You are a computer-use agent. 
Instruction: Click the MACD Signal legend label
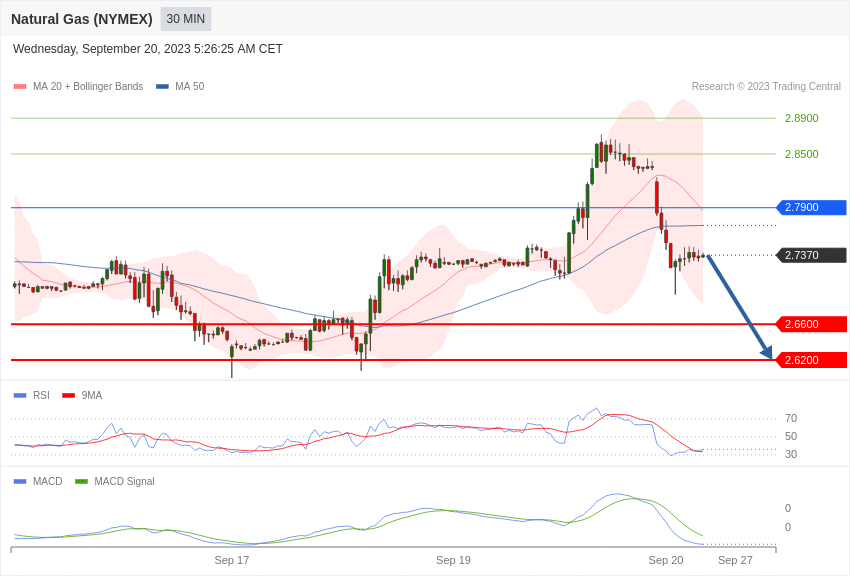click(124, 481)
